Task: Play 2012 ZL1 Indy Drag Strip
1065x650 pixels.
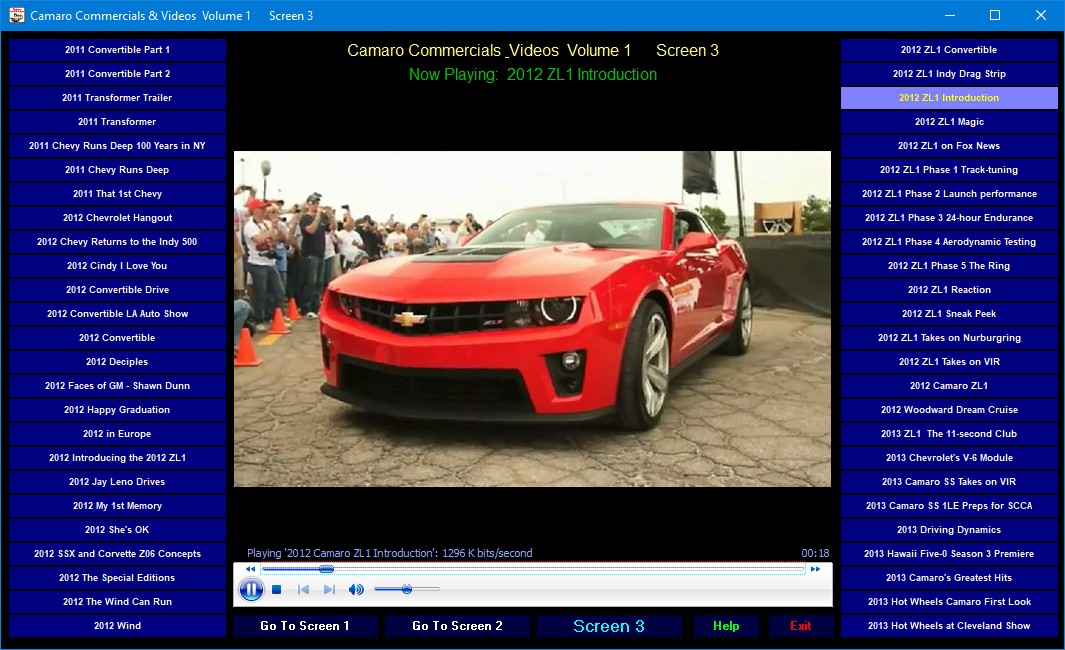Action: pos(949,73)
